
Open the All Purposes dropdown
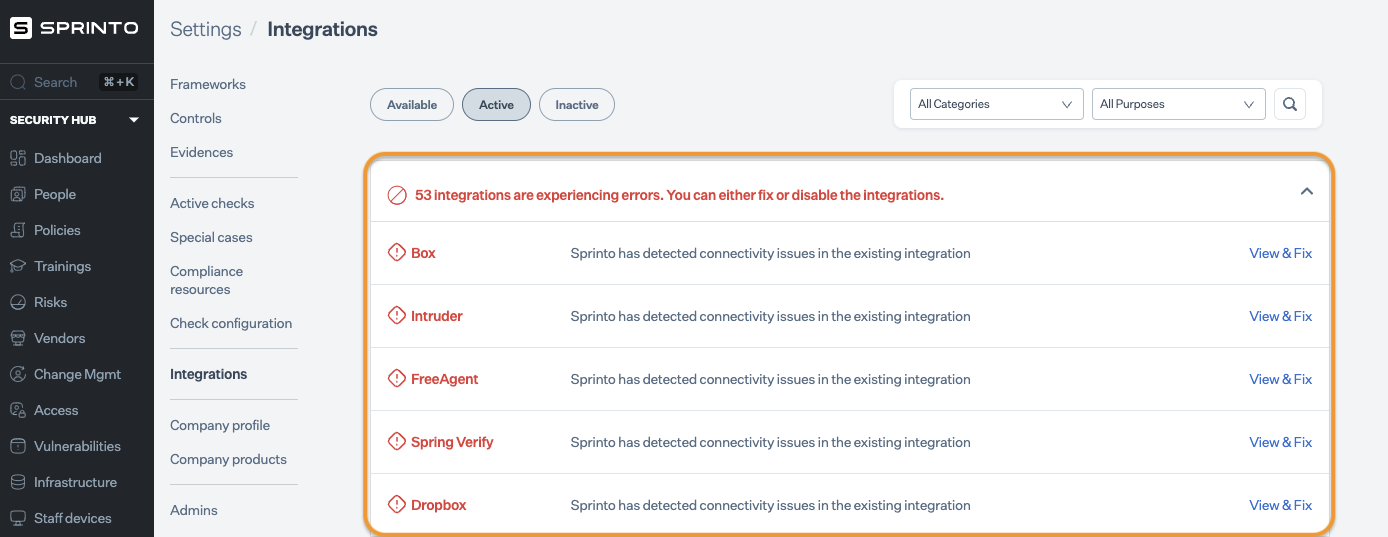[1179, 104]
